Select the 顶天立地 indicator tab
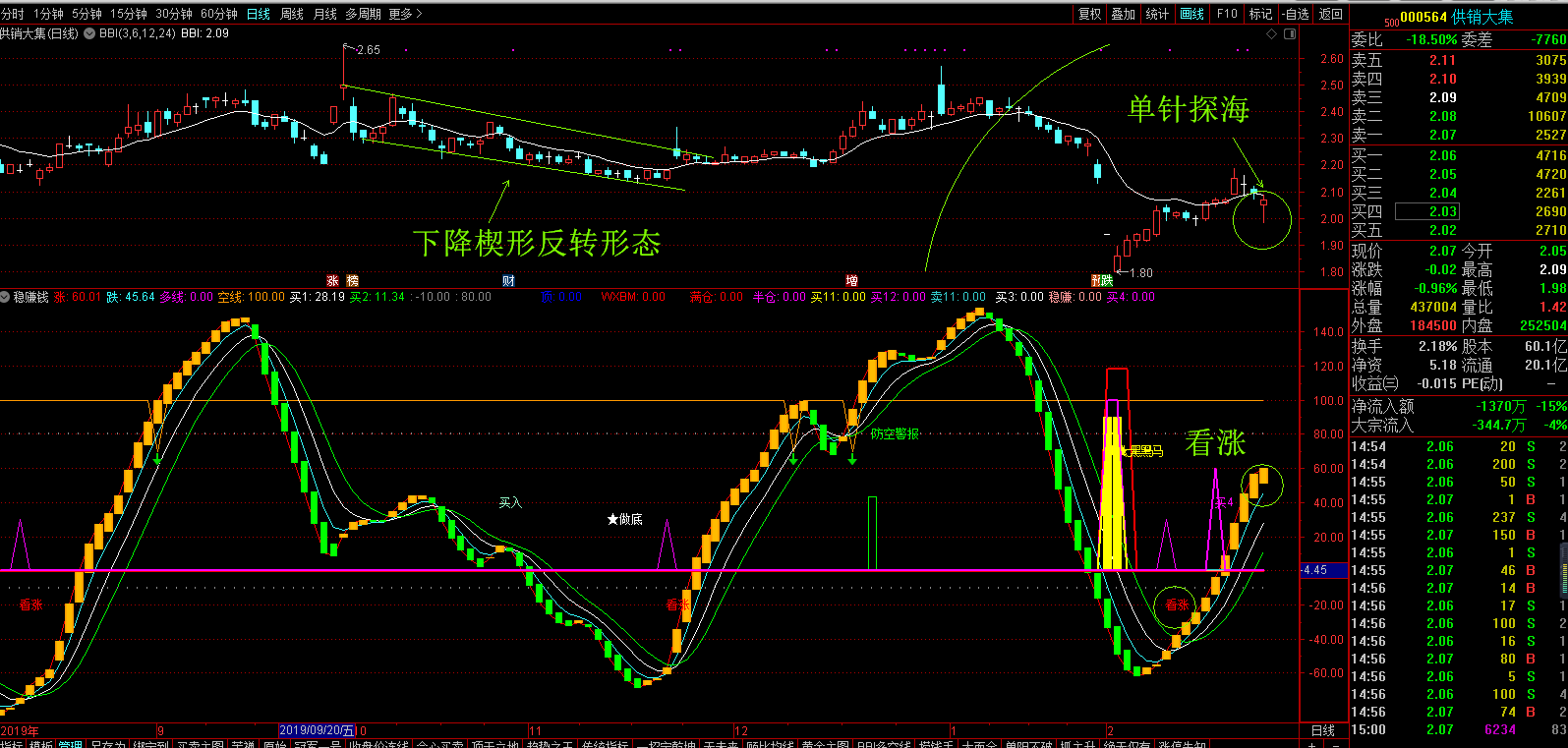Screen dimensions: 1568x748 494,744
